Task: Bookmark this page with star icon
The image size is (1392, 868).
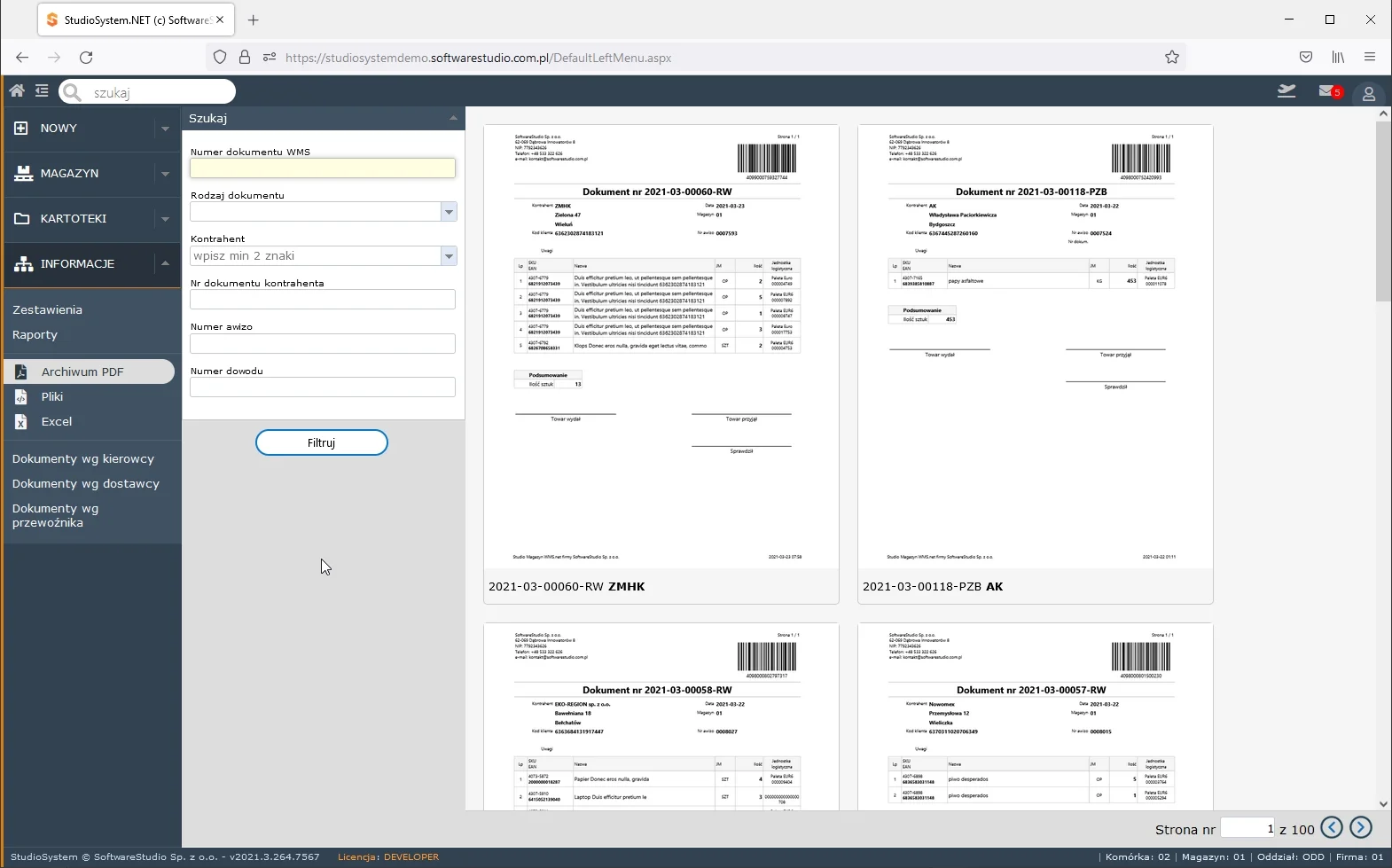Action: pyautogui.click(x=1171, y=58)
